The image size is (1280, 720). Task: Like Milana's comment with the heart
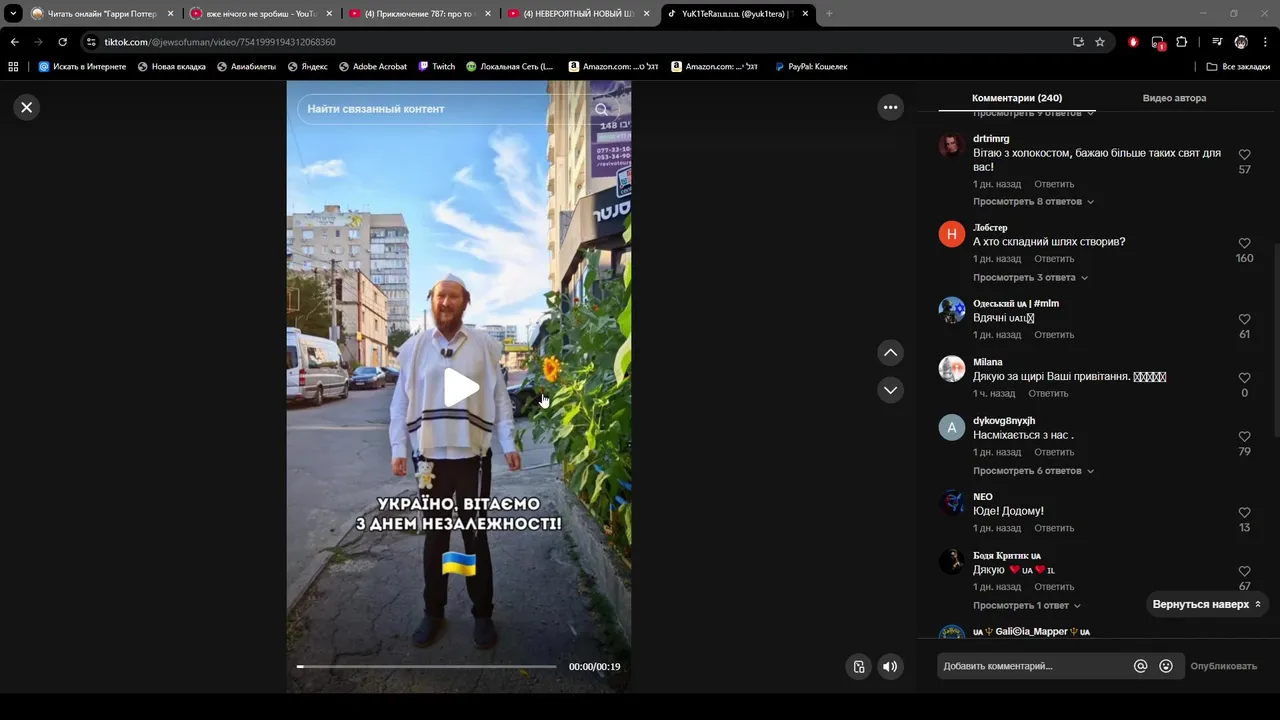click(1245, 378)
